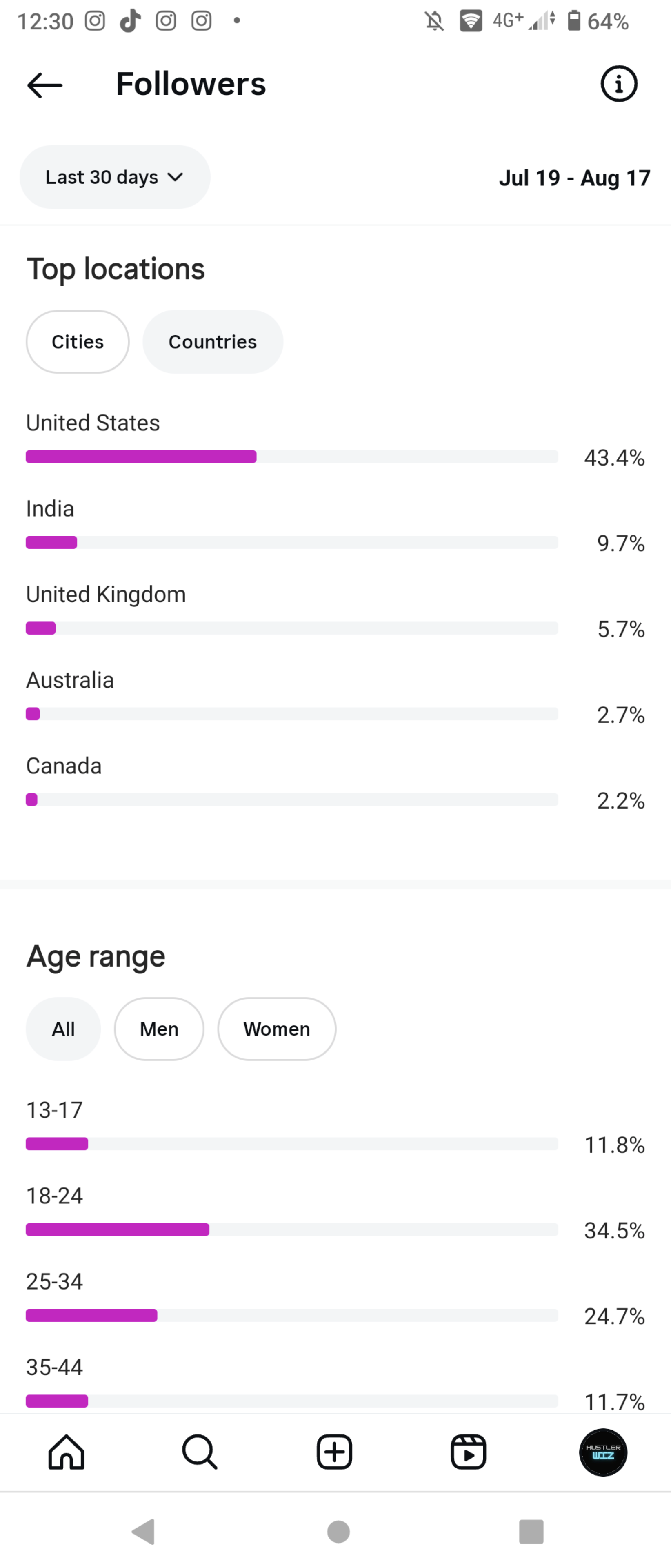Viewport: 671px width, 1568px height.
Task: Open the Android recent apps square button
Action: pos(531,1532)
